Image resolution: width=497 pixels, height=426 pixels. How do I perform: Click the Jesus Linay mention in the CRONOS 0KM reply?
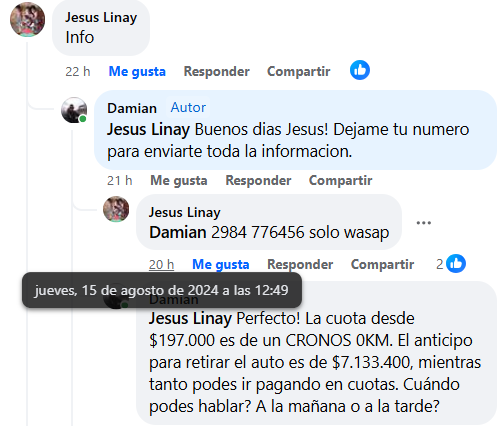point(190,319)
